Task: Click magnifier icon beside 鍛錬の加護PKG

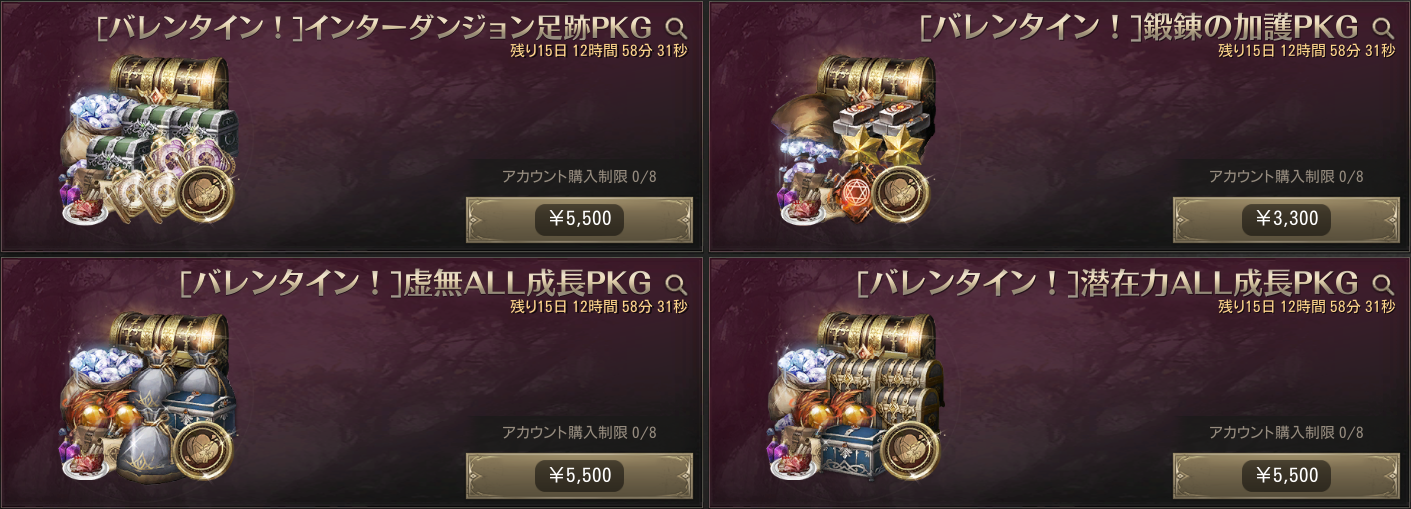Action: [1383, 27]
